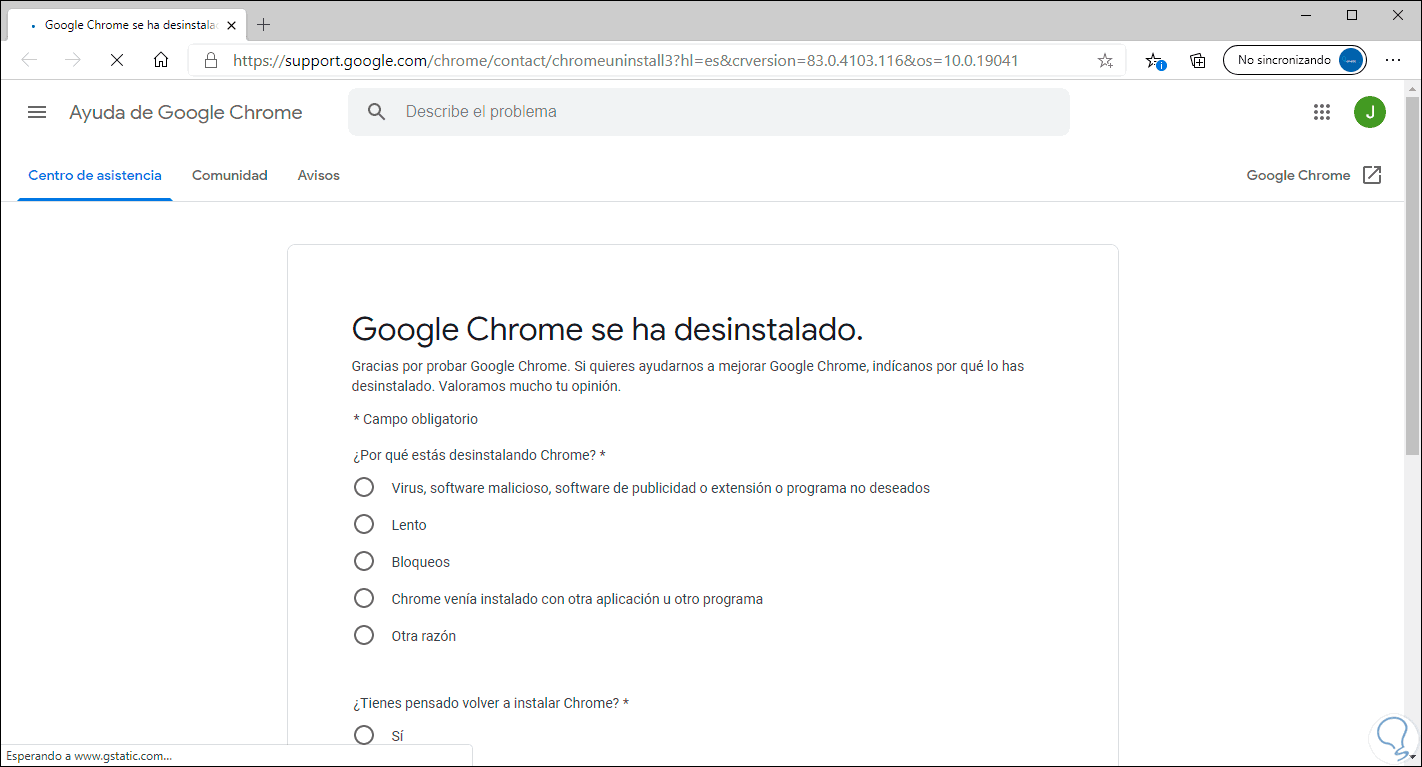Open Edge settings and more menu

tap(1393, 60)
